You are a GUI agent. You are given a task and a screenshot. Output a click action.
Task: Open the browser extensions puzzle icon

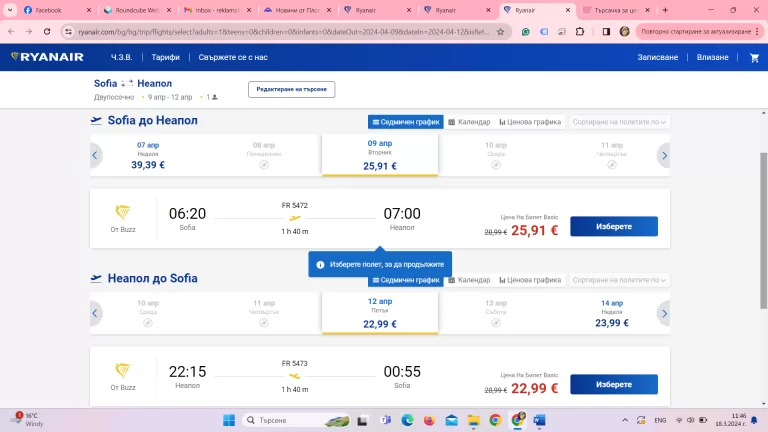coord(580,31)
